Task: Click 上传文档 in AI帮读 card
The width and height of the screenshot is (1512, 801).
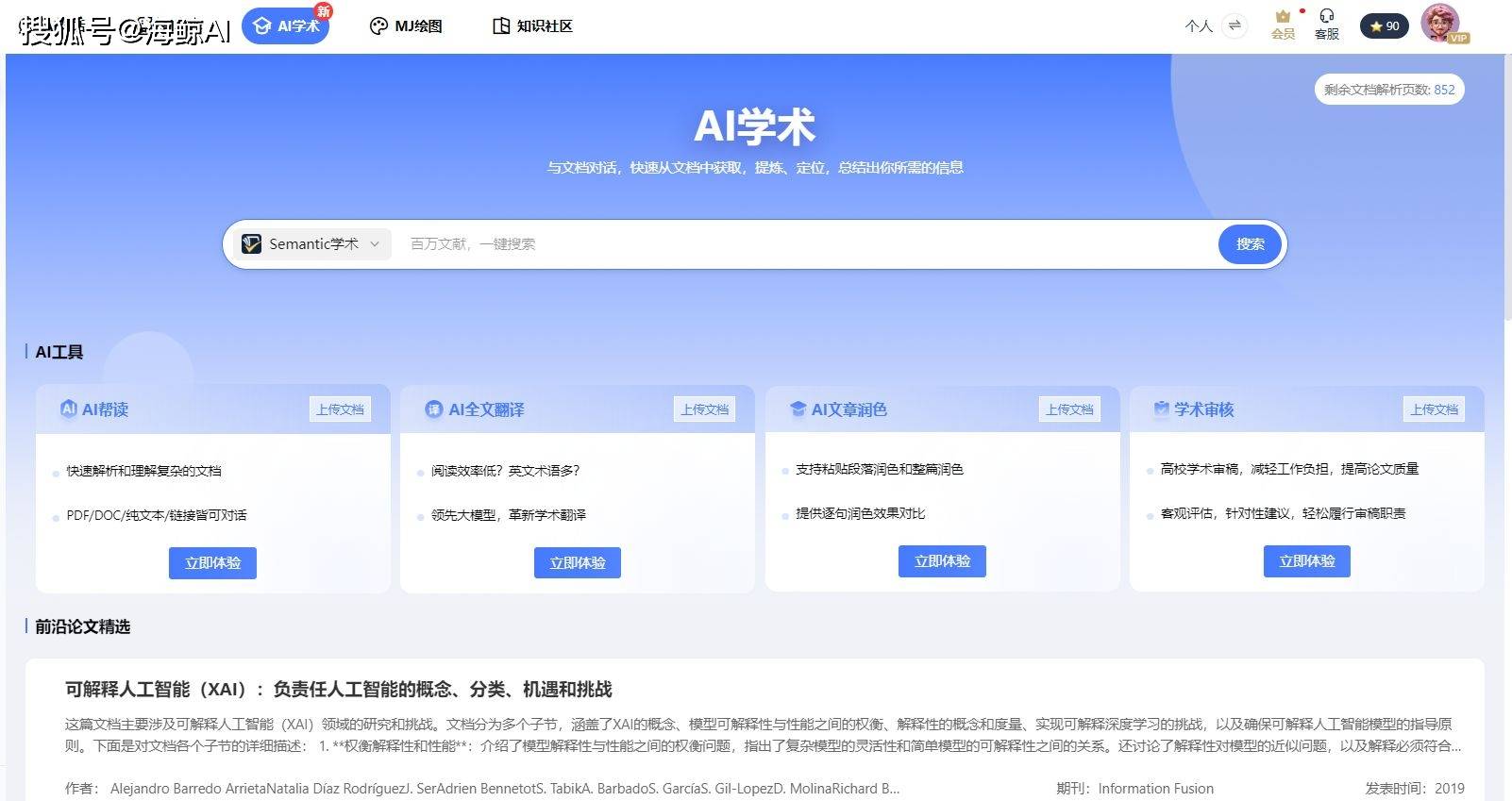Action: point(340,409)
